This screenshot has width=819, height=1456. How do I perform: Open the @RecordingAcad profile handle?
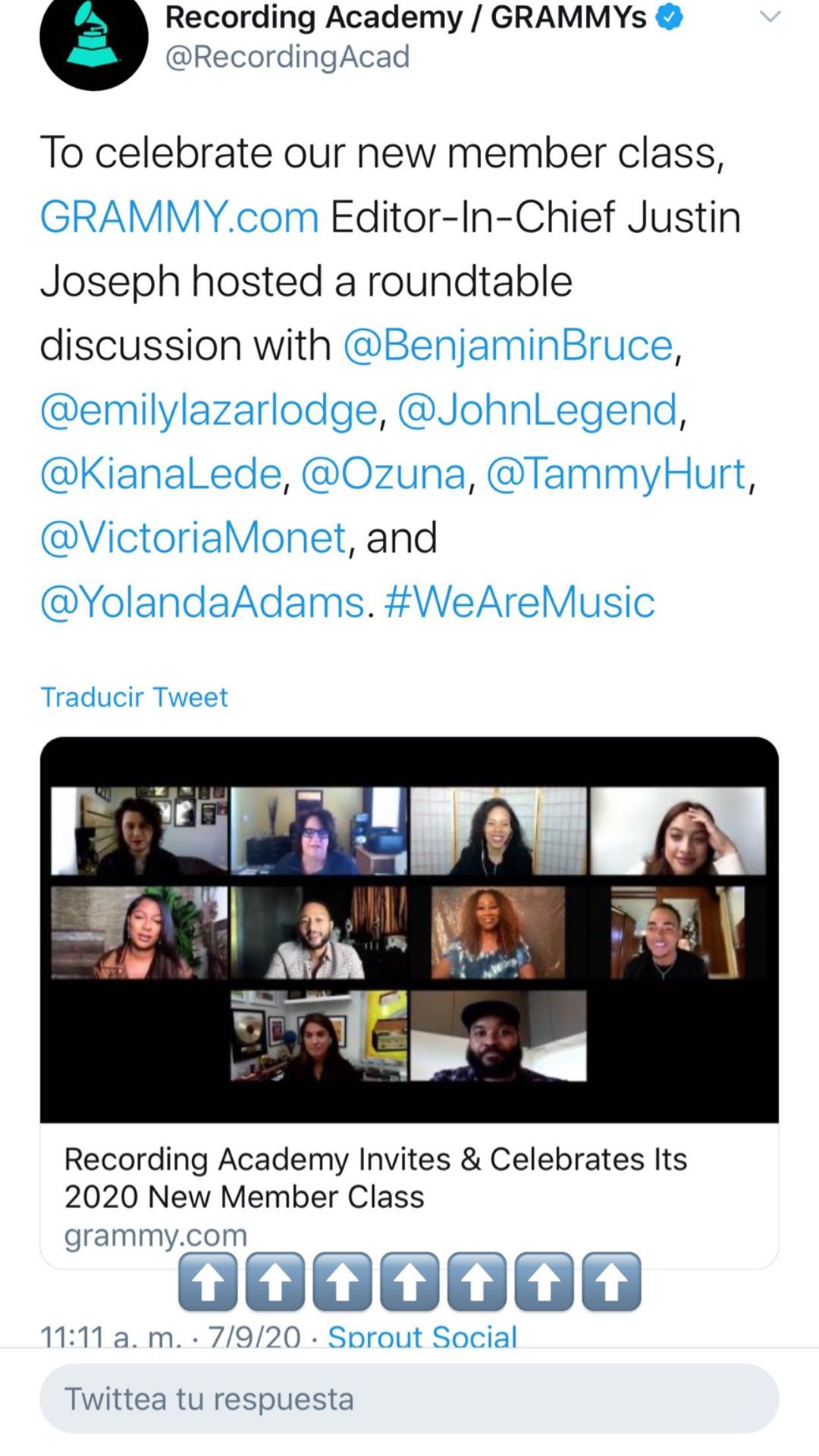[x=287, y=57]
